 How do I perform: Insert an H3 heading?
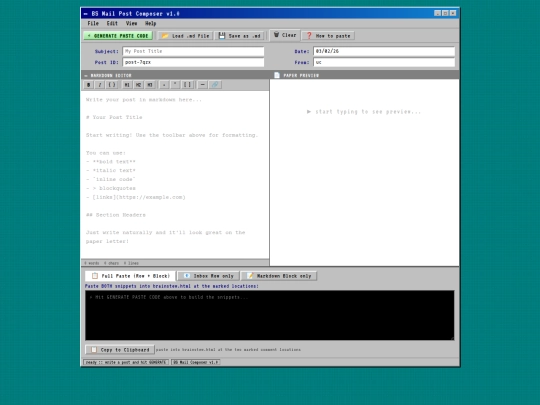pyautogui.click(x=150, y=85)
